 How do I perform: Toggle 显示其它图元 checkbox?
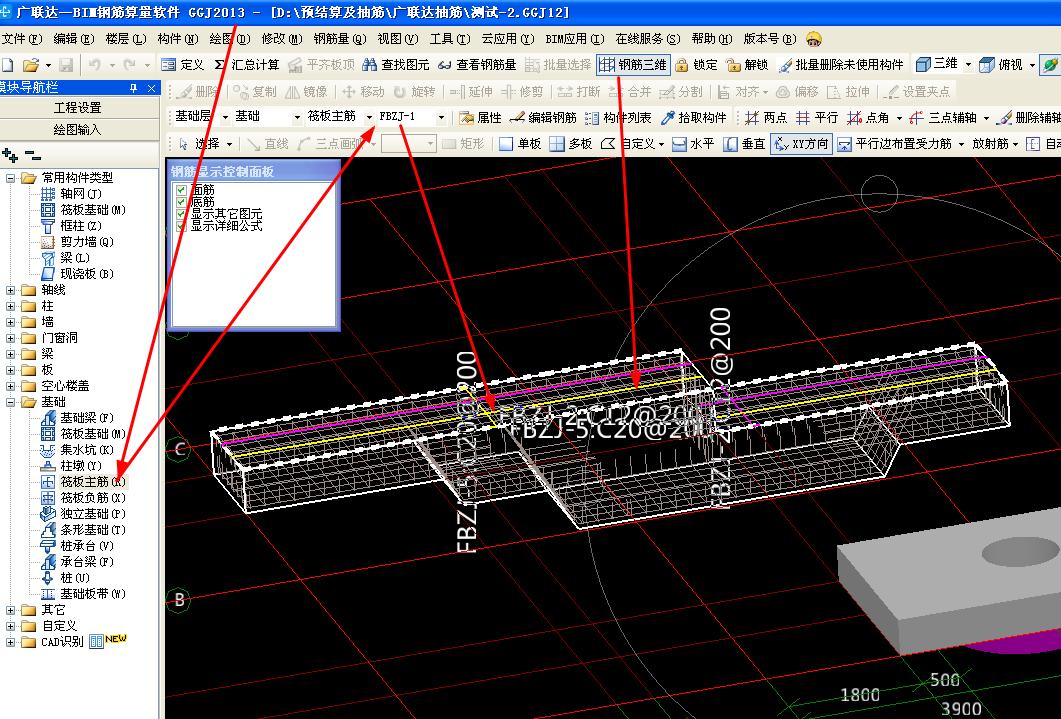[x=181, y=214]
